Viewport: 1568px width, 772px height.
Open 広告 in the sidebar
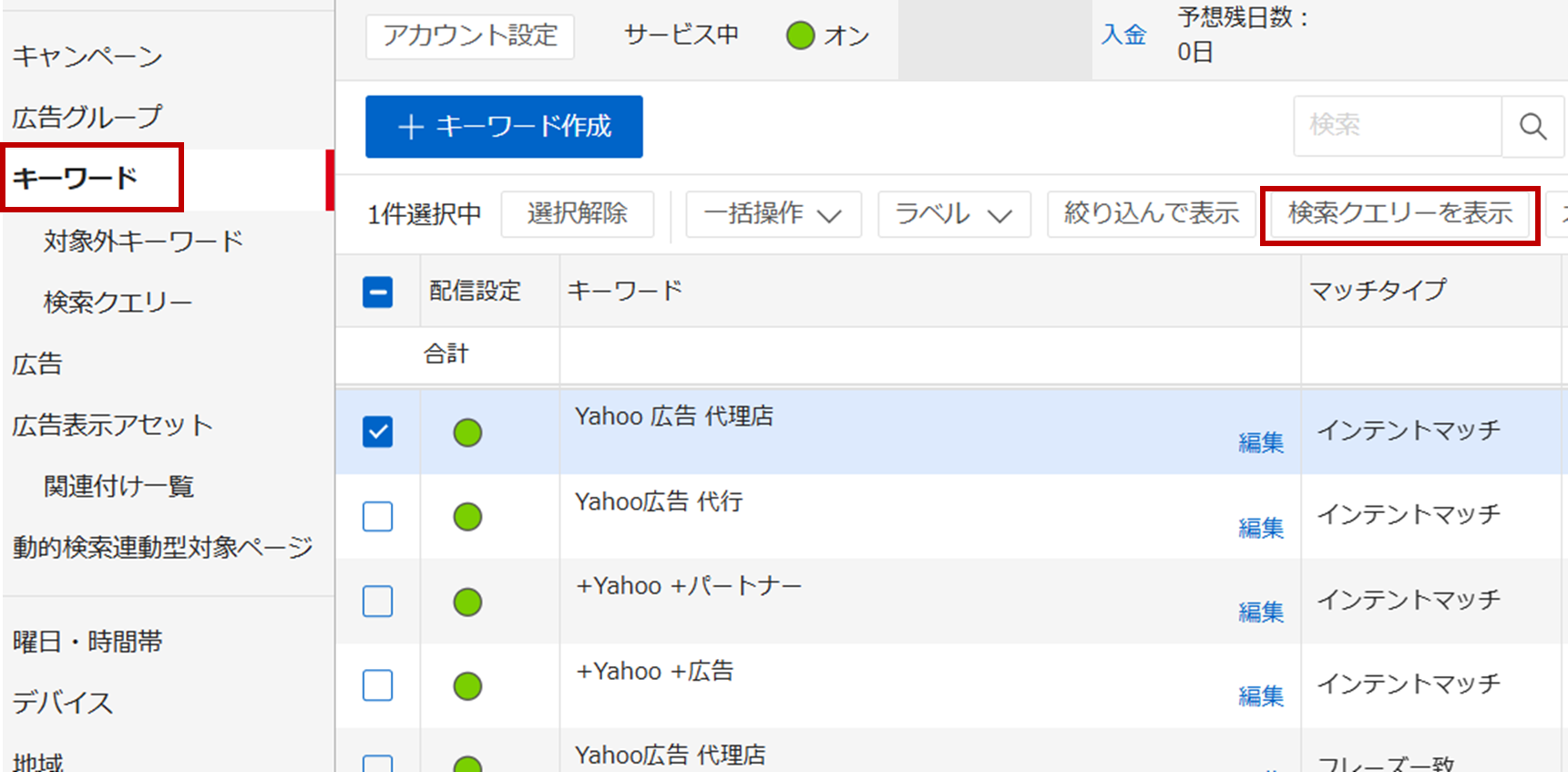(x=37, y=364)
